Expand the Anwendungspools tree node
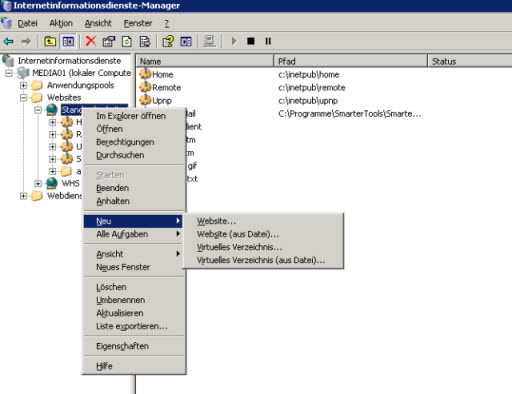512x394 pixels. coord(23,85)
